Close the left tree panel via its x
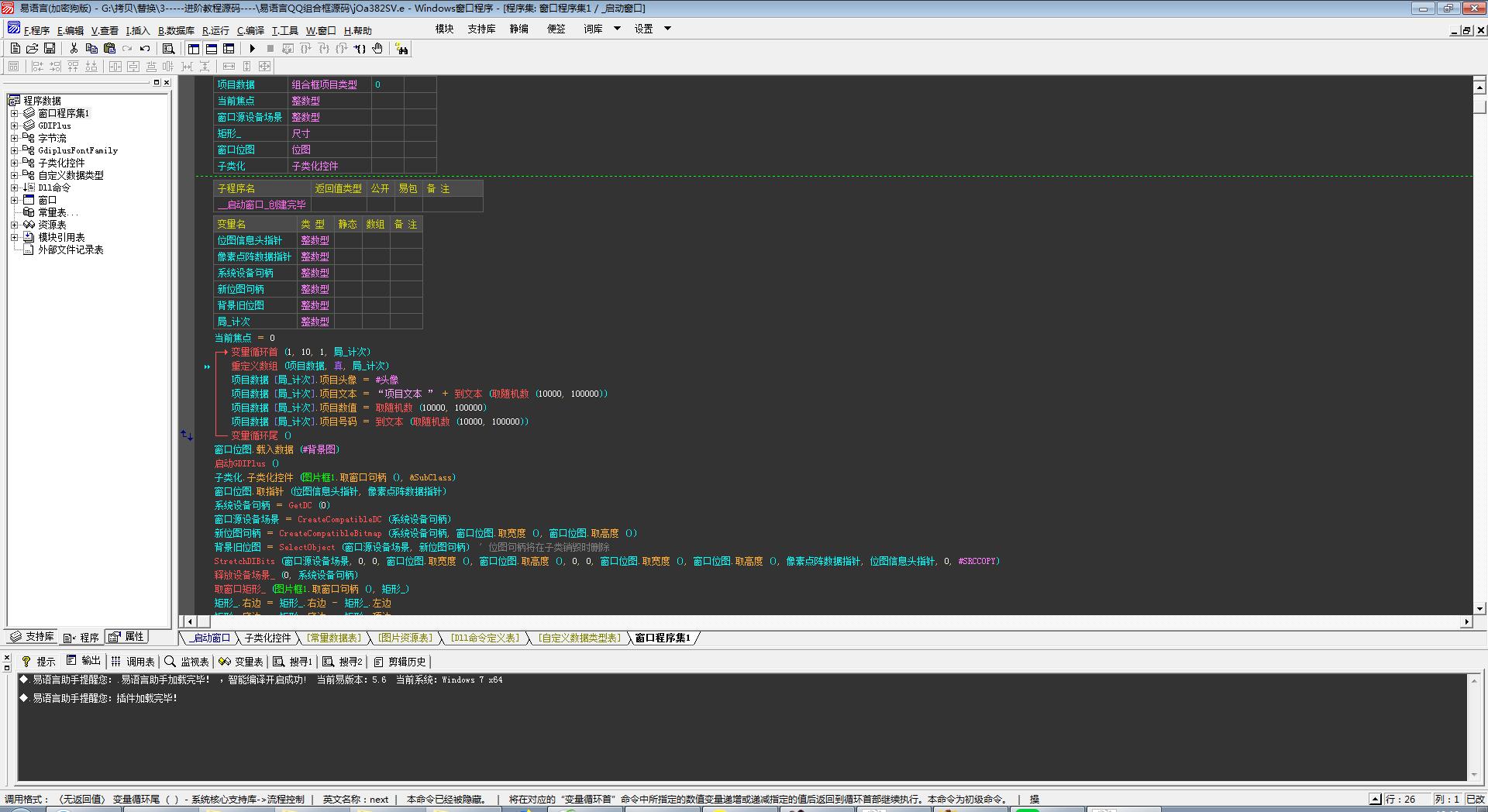 167,82
